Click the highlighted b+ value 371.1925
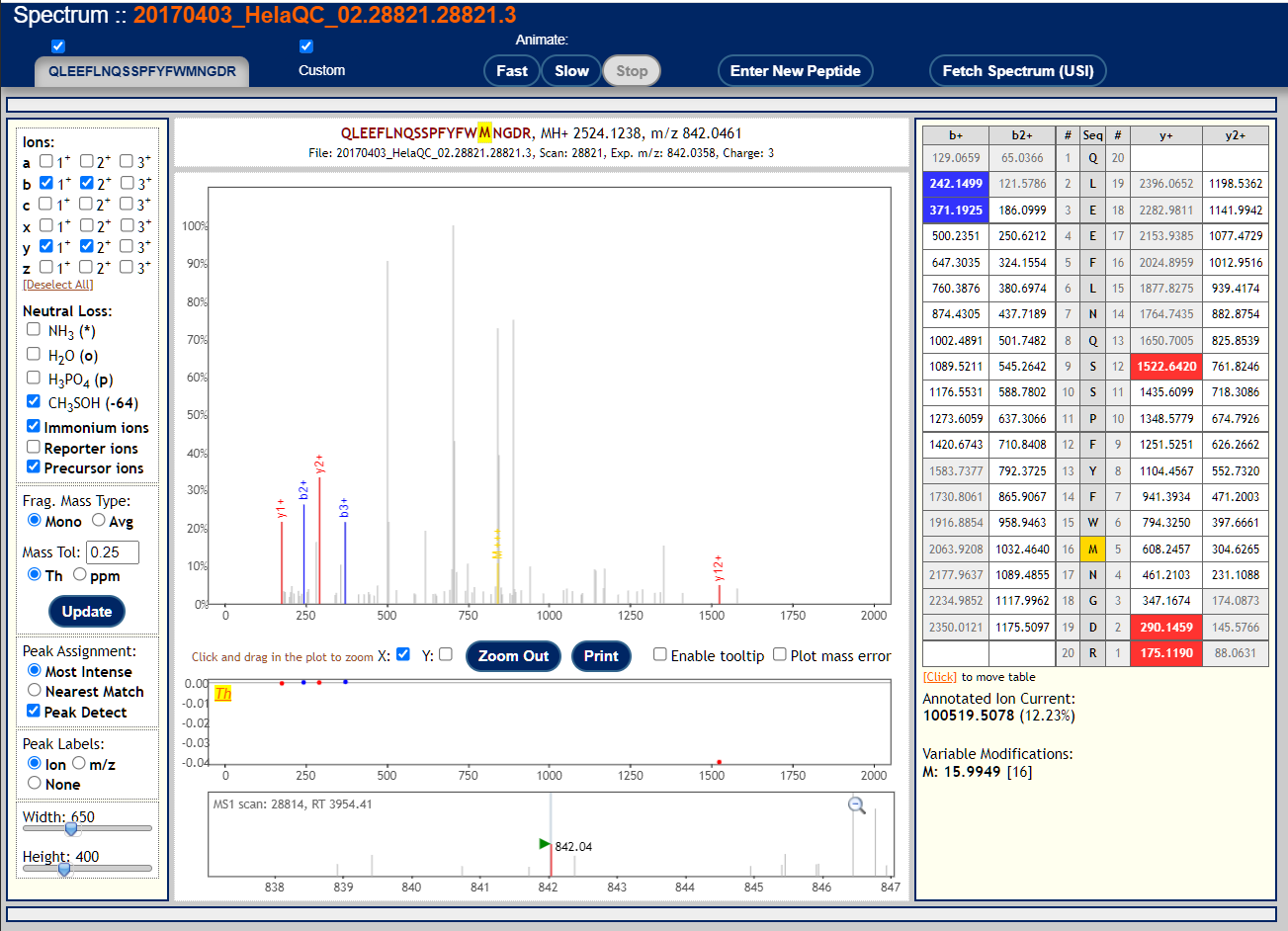Image resolution: width=1288 pixels, height=931 pixels. point(956,211)
